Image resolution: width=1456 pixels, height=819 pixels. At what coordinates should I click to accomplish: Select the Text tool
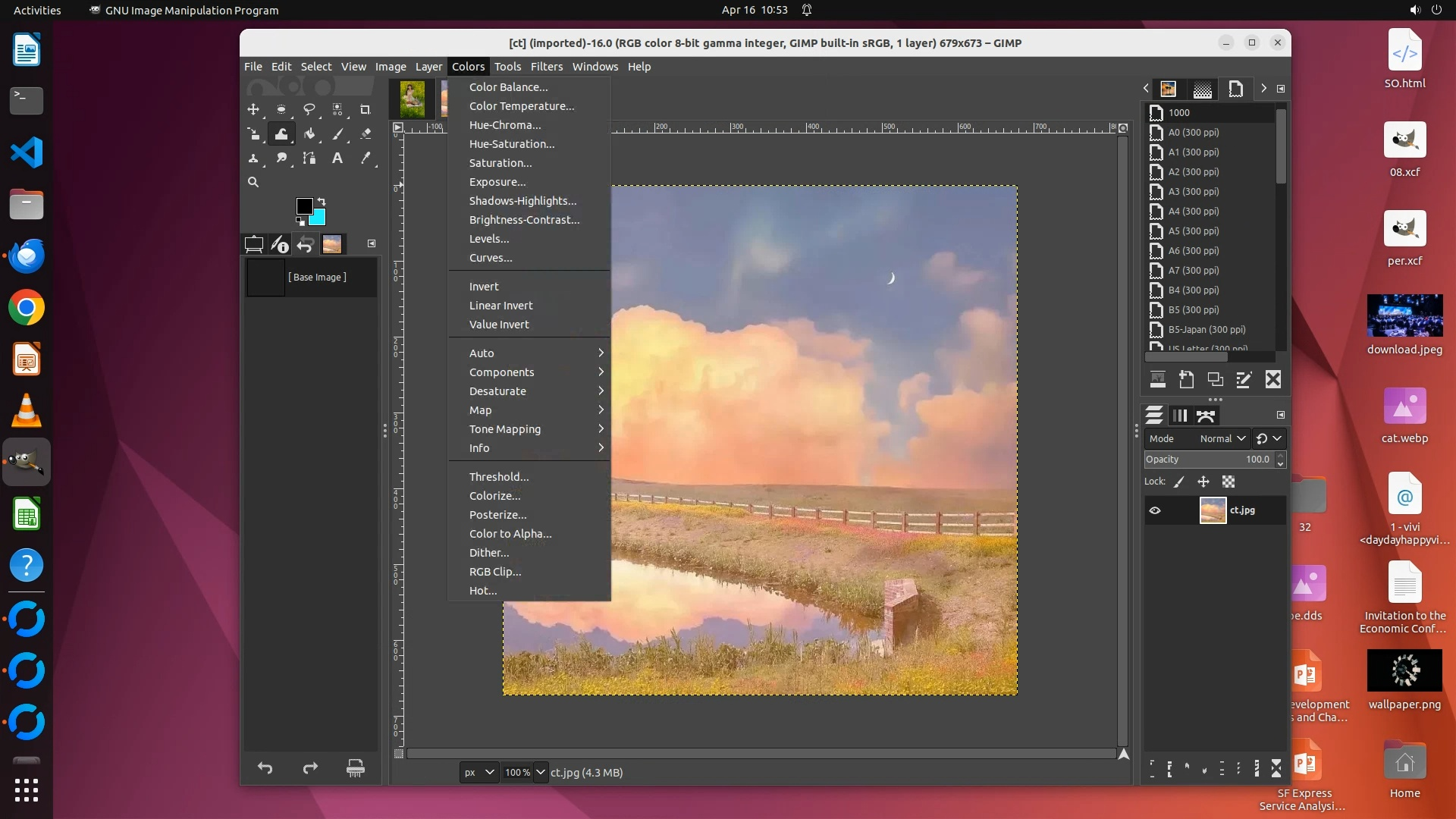337,158
